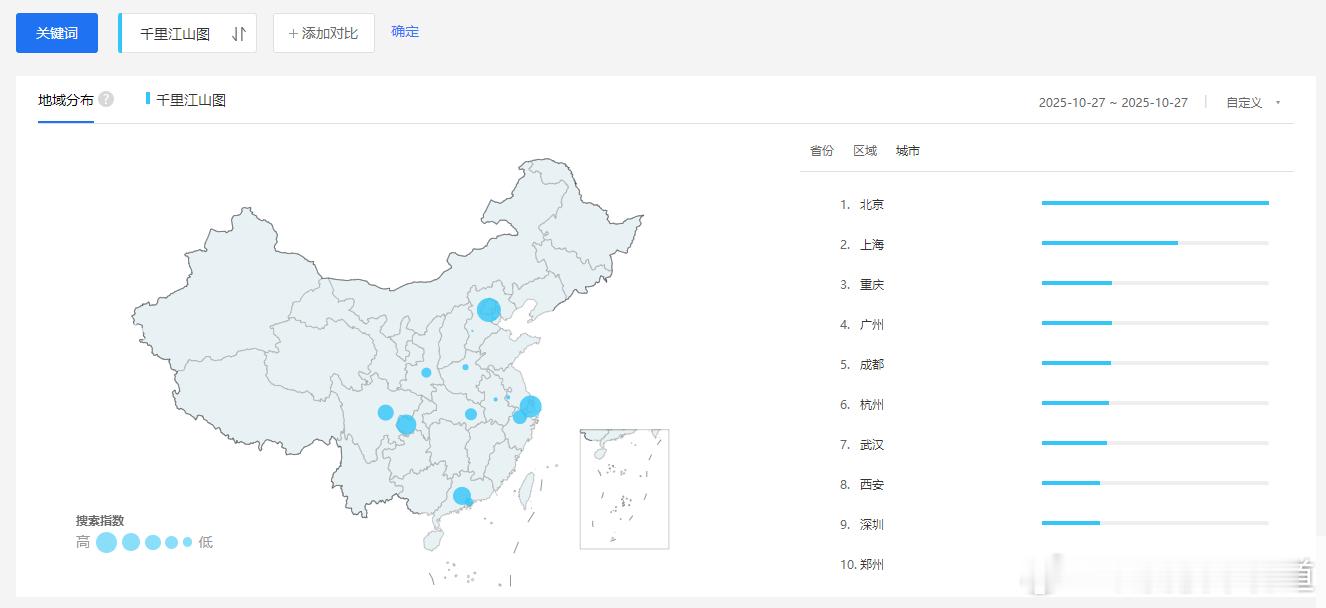Screen dimensions: 1326x608
Task: Click the 重庆 search index bar
Action: [1155, 283]
